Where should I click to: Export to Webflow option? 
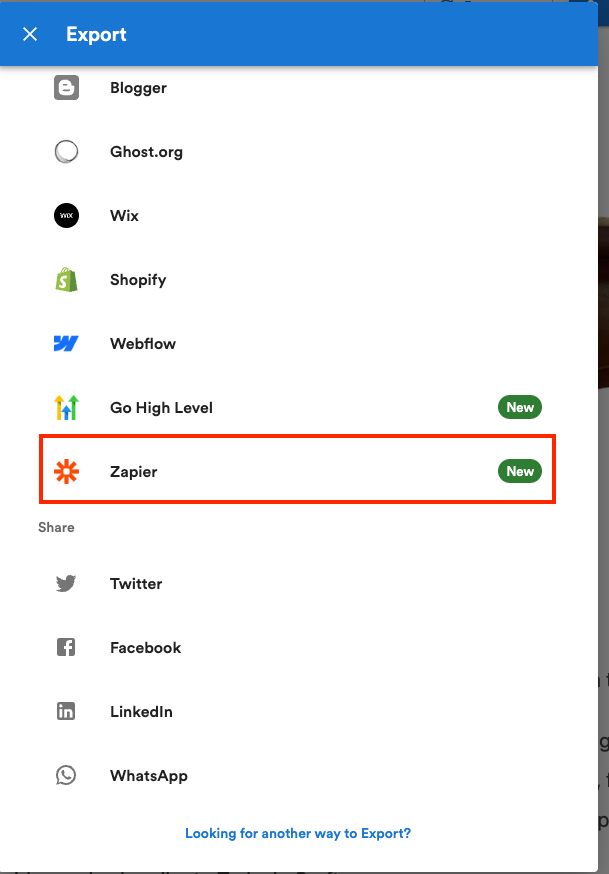[x=298, y=343]
